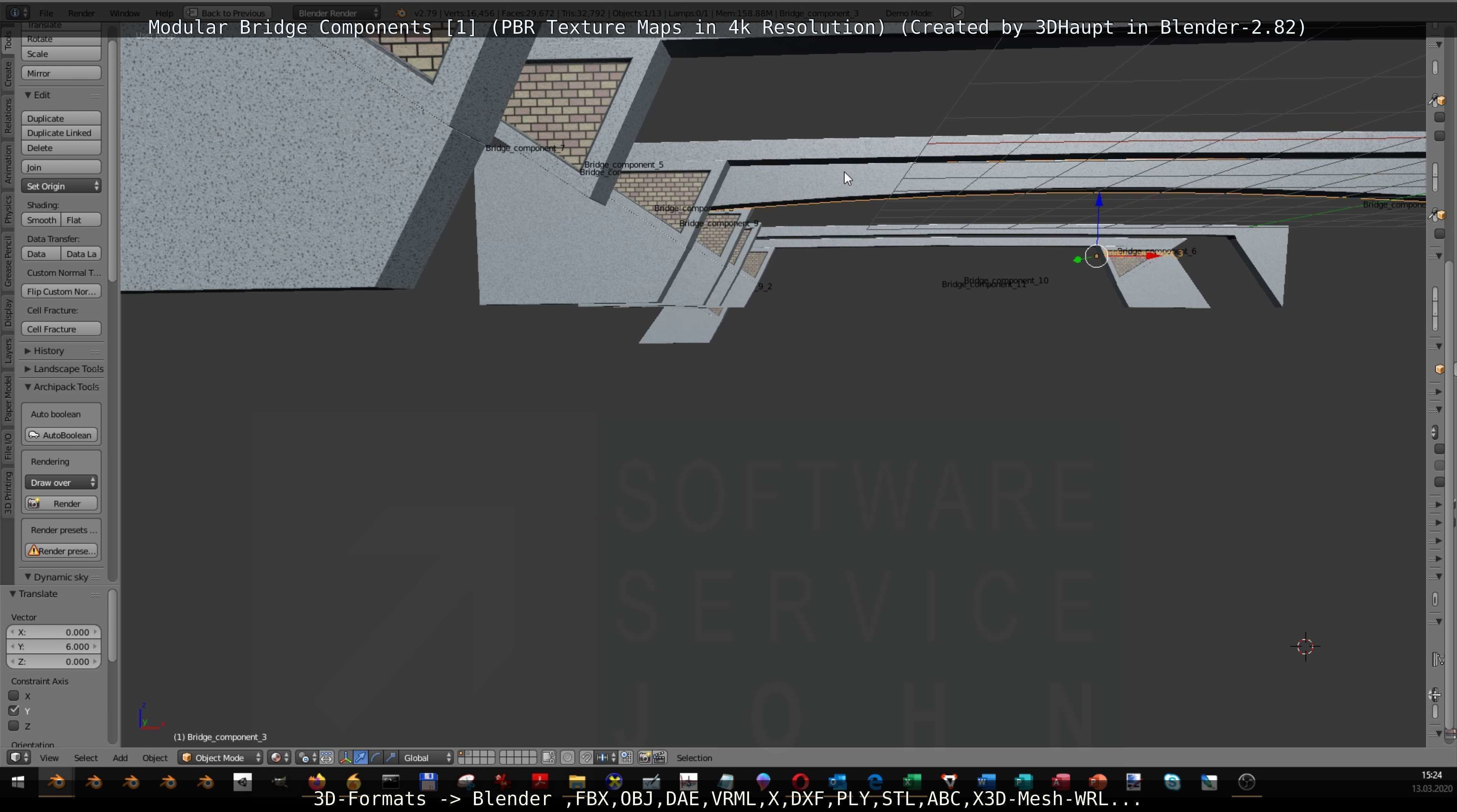Click OpenGL render animation clapper icon
The width and height of the screenshot is (1457, 812).
660,758
